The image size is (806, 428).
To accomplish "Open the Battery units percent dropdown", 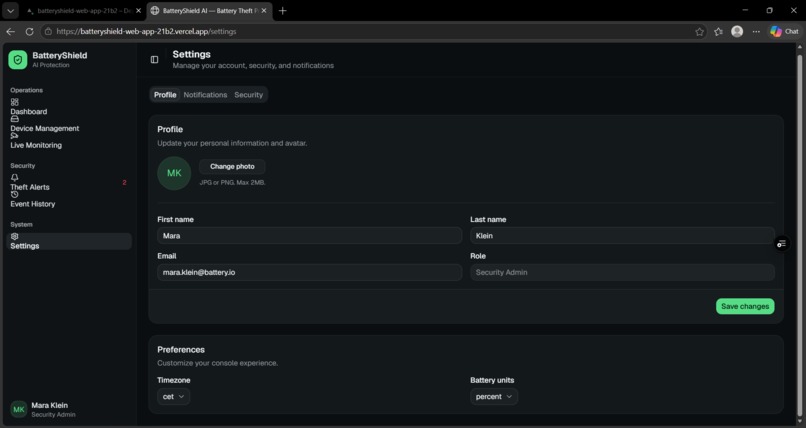I will pyautogui.click(x=494, y=397).
